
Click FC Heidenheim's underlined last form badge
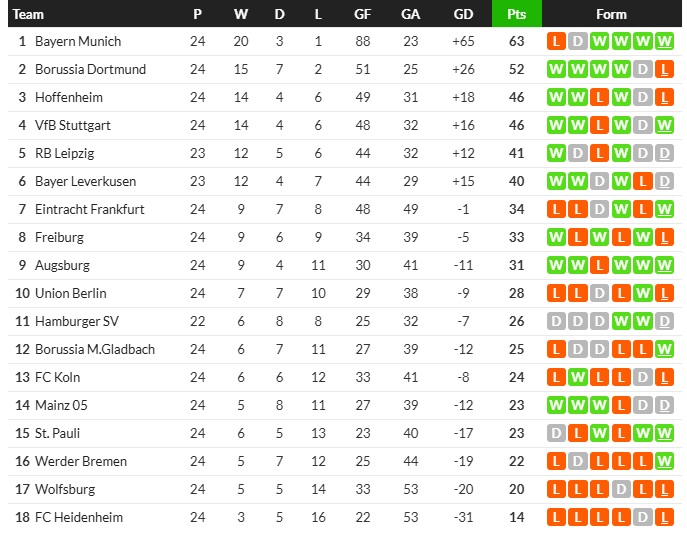click(x=666, y=518)
